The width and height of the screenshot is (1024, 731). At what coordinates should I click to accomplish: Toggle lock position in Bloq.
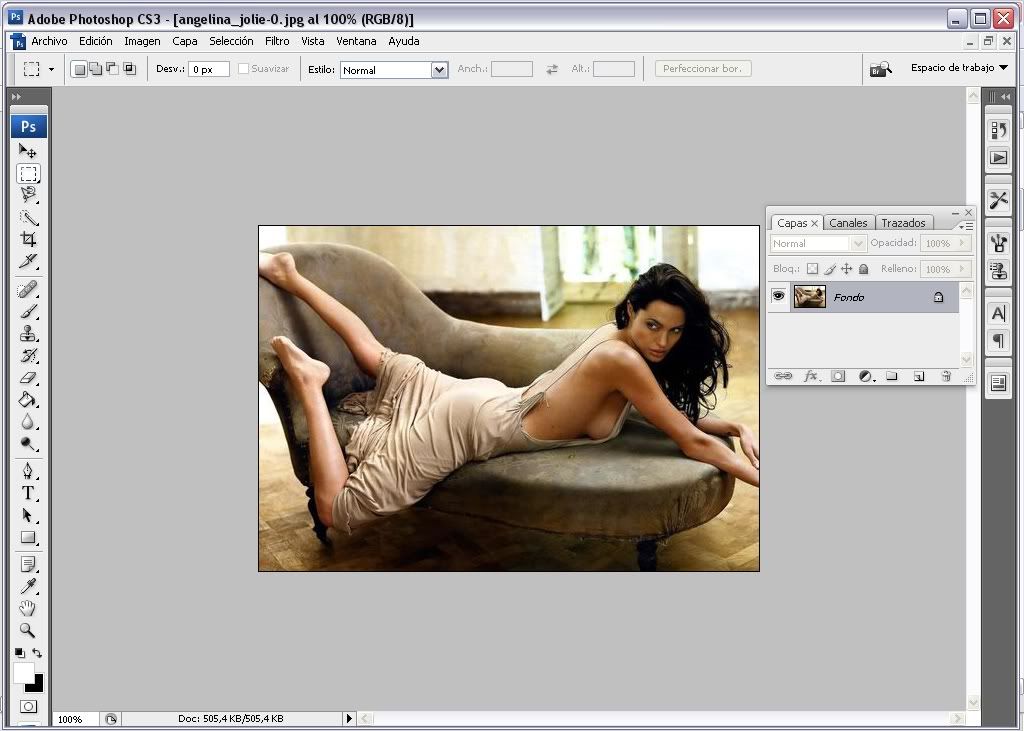(846, 268)
